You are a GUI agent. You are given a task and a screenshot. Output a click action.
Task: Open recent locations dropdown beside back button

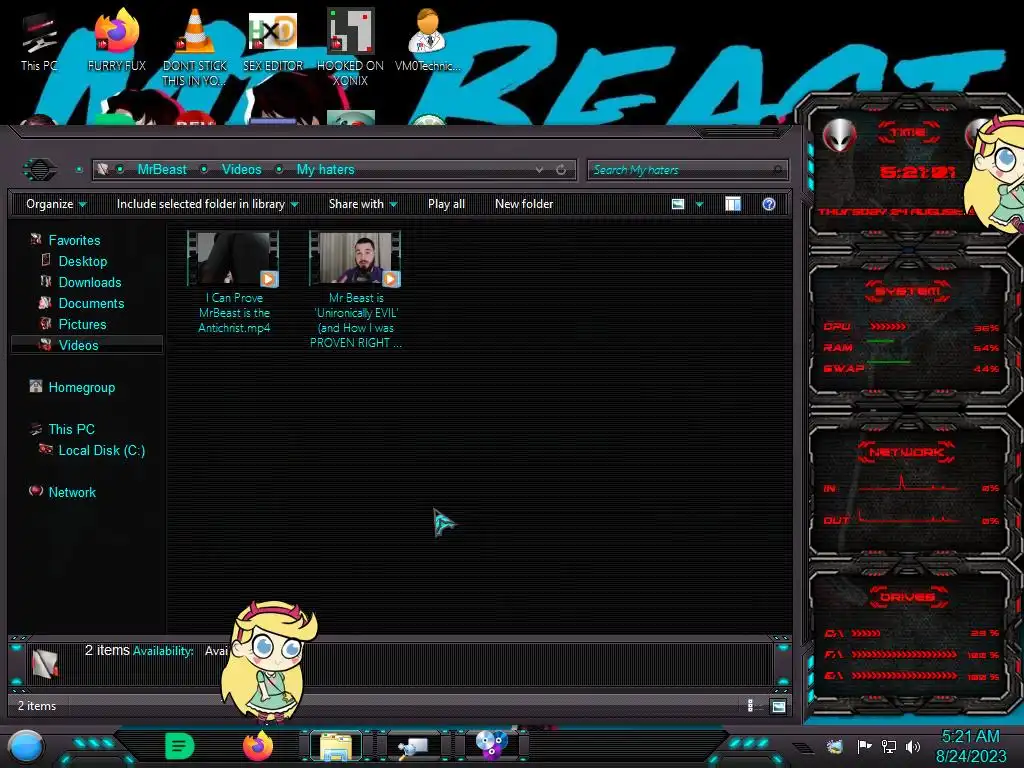pyautogui.click(x=79, y=170)
